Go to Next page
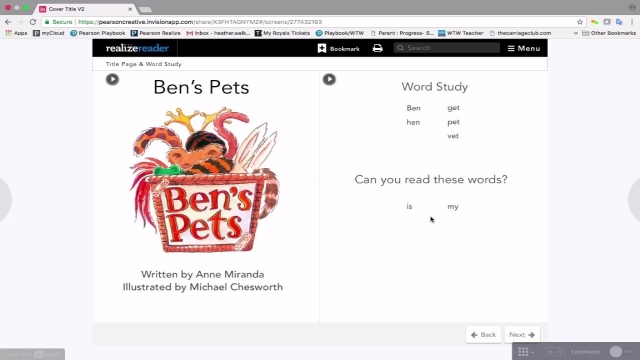Image resolution: width=640 pixels, height=360 pixels. coord(522,335)
